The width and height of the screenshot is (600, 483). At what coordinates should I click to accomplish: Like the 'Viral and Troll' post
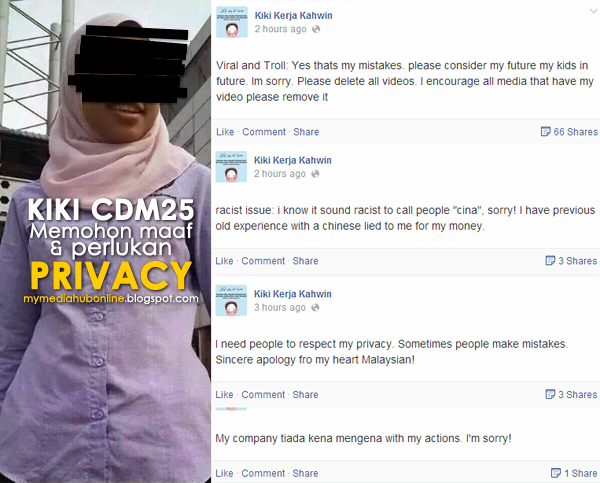click(x=225, y=132)
